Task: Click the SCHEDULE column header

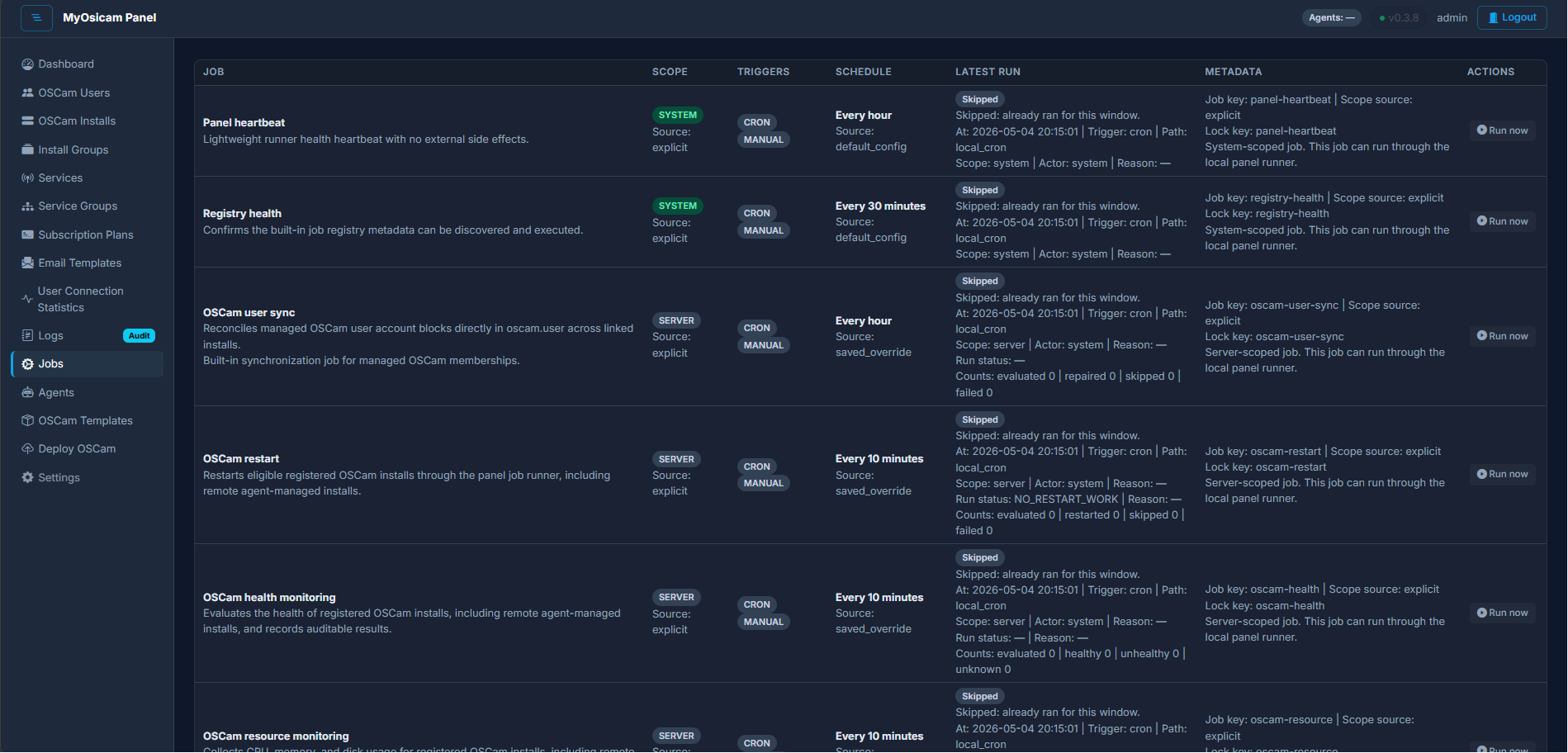Action: click(863, 72)
